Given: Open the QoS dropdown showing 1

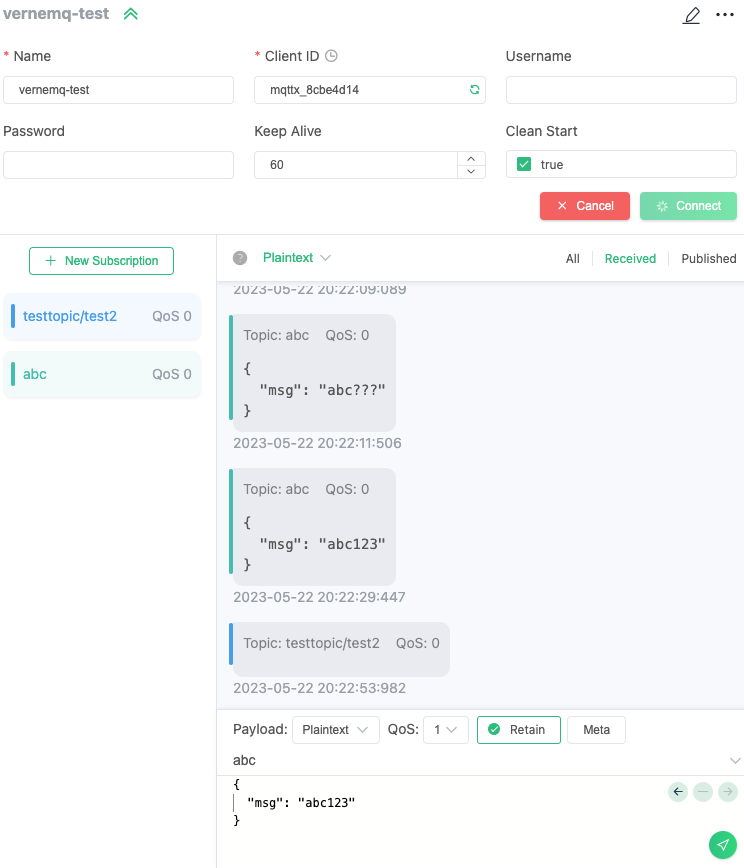Looking at the screenshot, I should click(446, 730).
